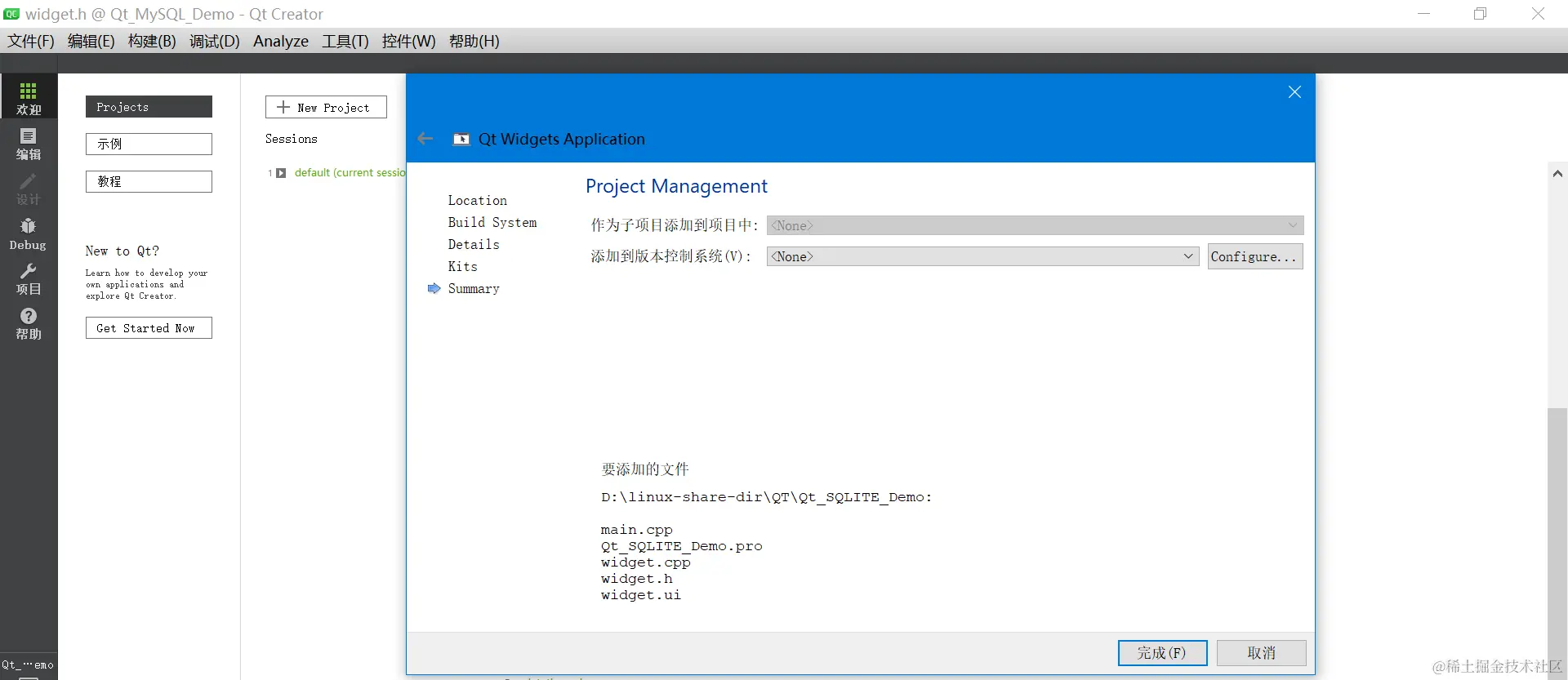
Task: Go back using the wizard arrow
Action: [425, 139]
